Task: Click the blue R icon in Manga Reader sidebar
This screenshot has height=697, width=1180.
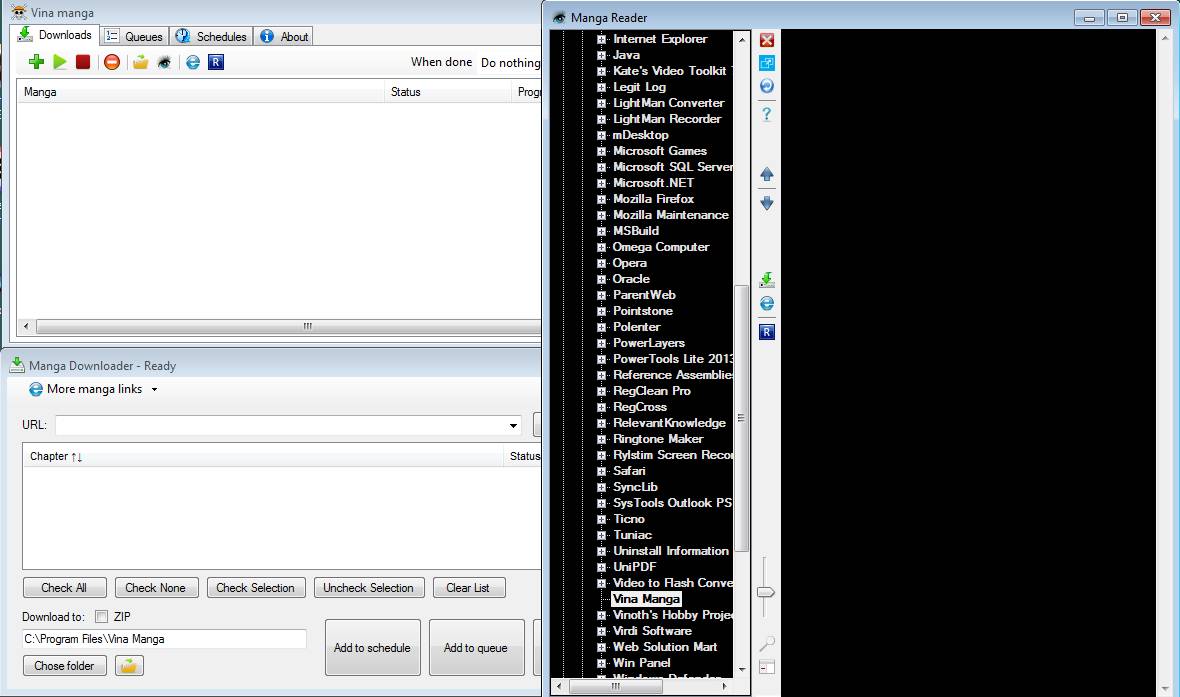Action: click(x=767, y=332)
